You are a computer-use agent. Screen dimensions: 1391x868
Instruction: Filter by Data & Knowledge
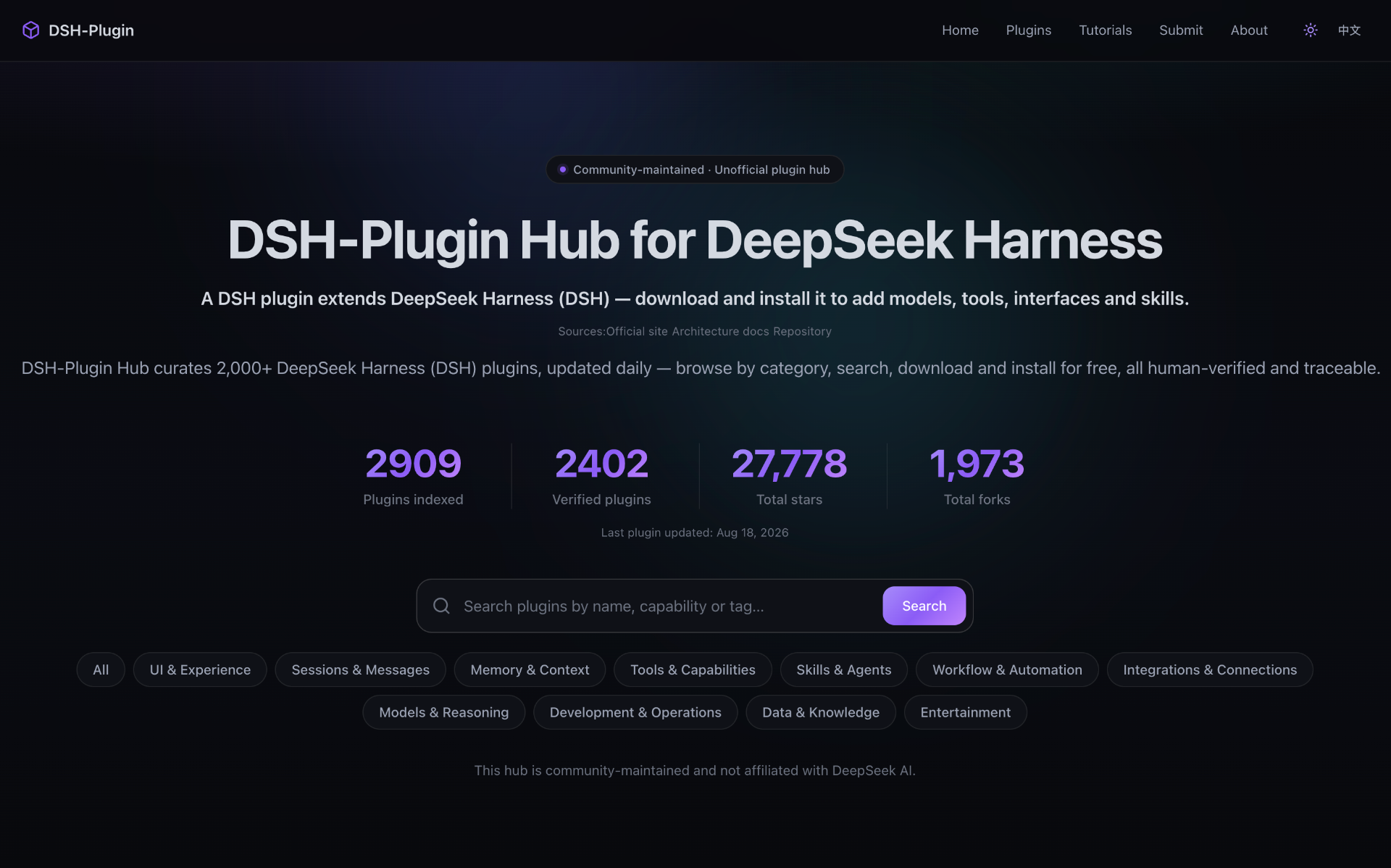(821, 712)
